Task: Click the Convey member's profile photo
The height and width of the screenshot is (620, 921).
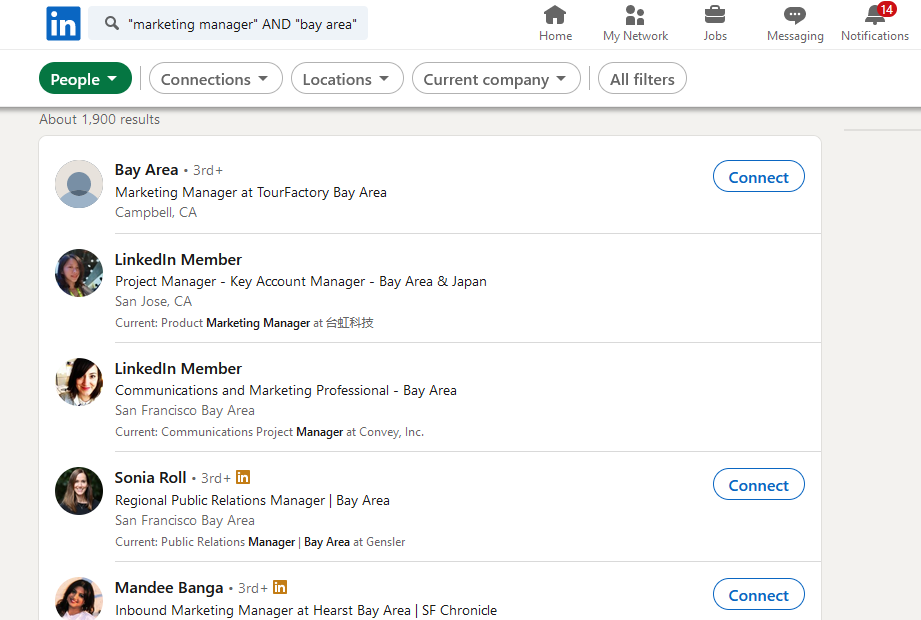Action: coord(79,382)
